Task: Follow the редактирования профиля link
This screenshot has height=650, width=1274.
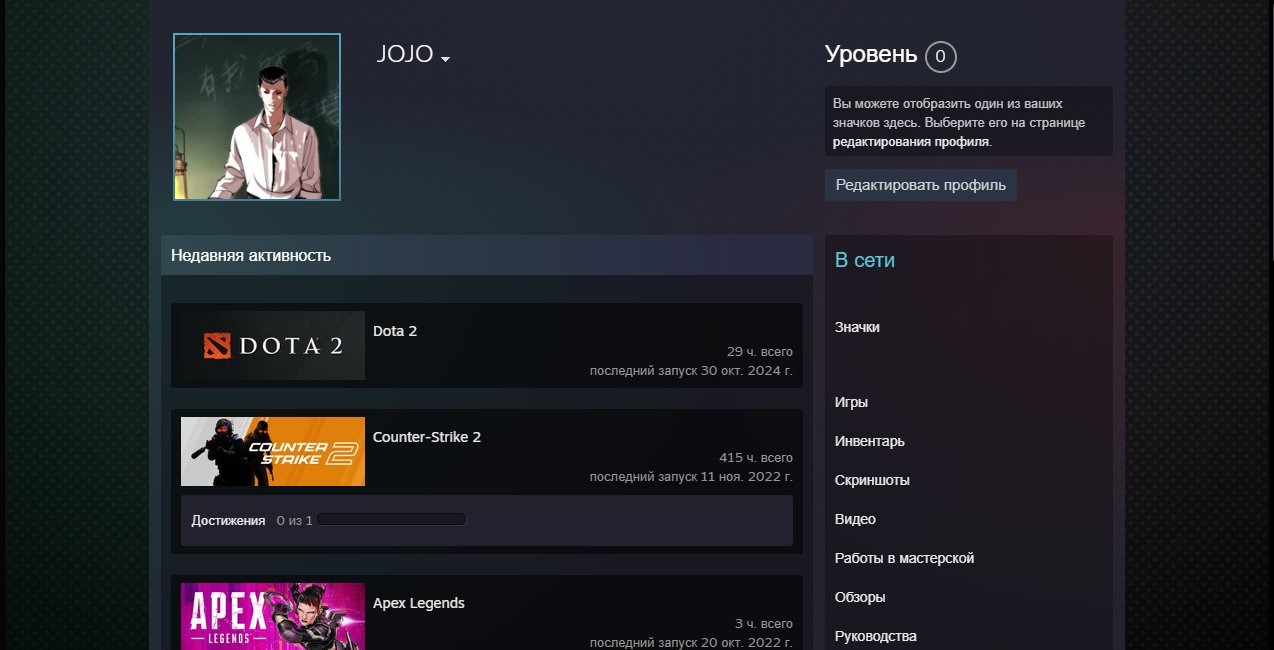Action: point(911,142)
